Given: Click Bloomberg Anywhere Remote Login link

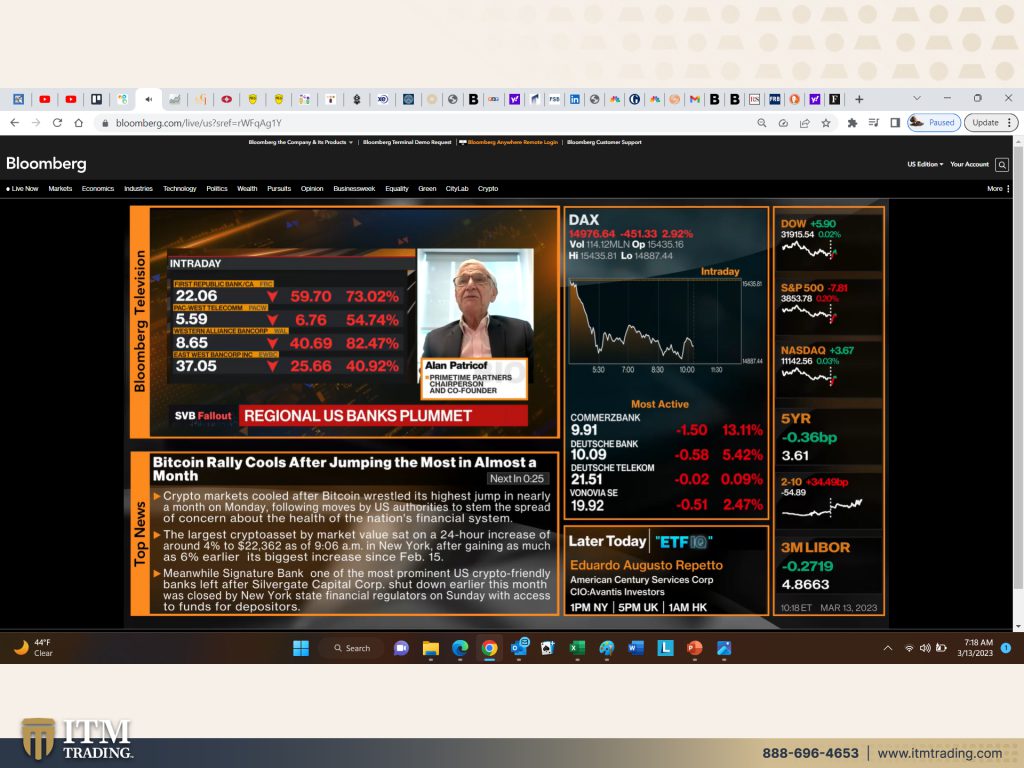Looking at the screenshot, I should 509,142.
